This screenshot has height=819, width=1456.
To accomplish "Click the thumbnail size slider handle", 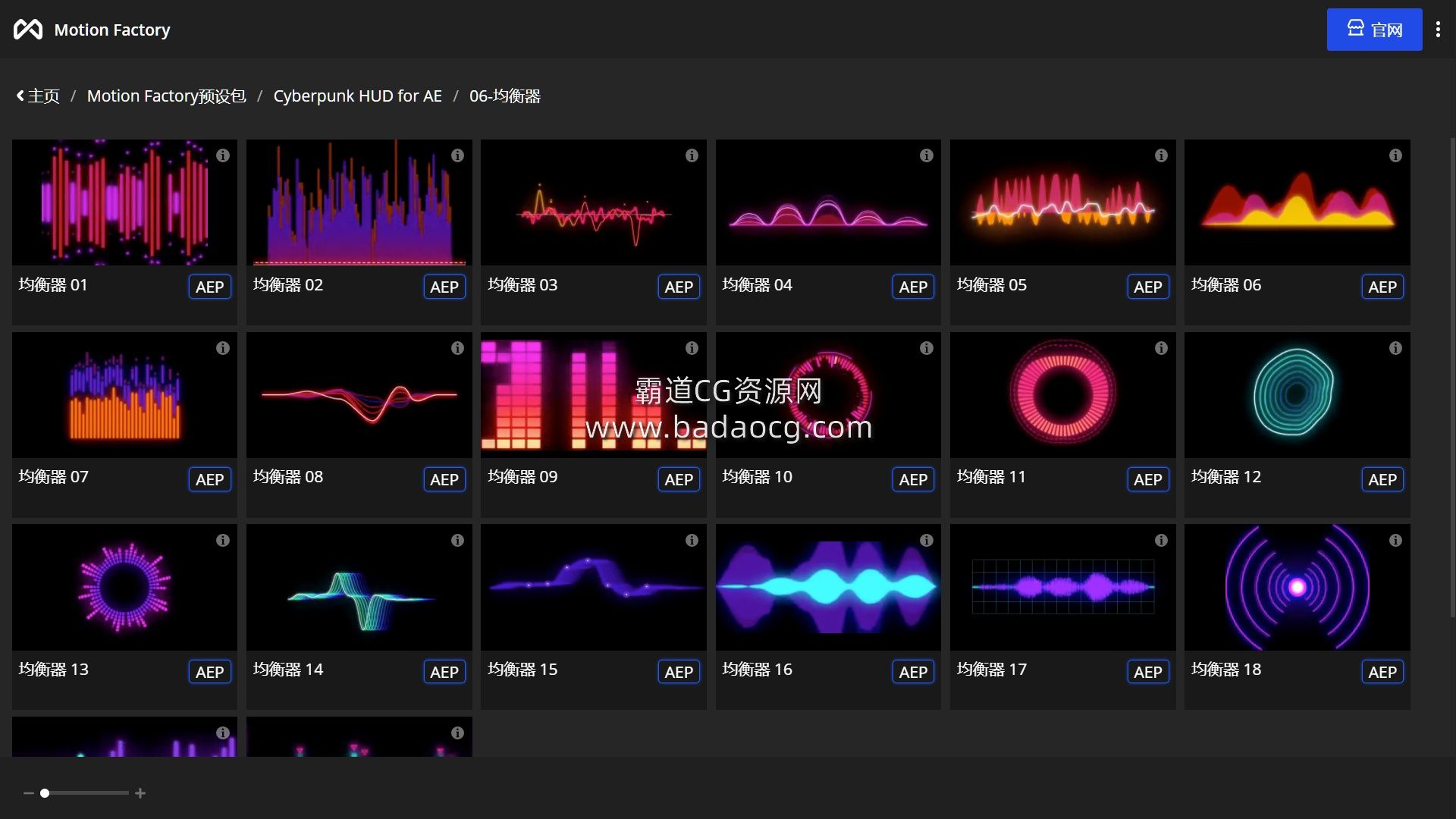I will 45,793.
